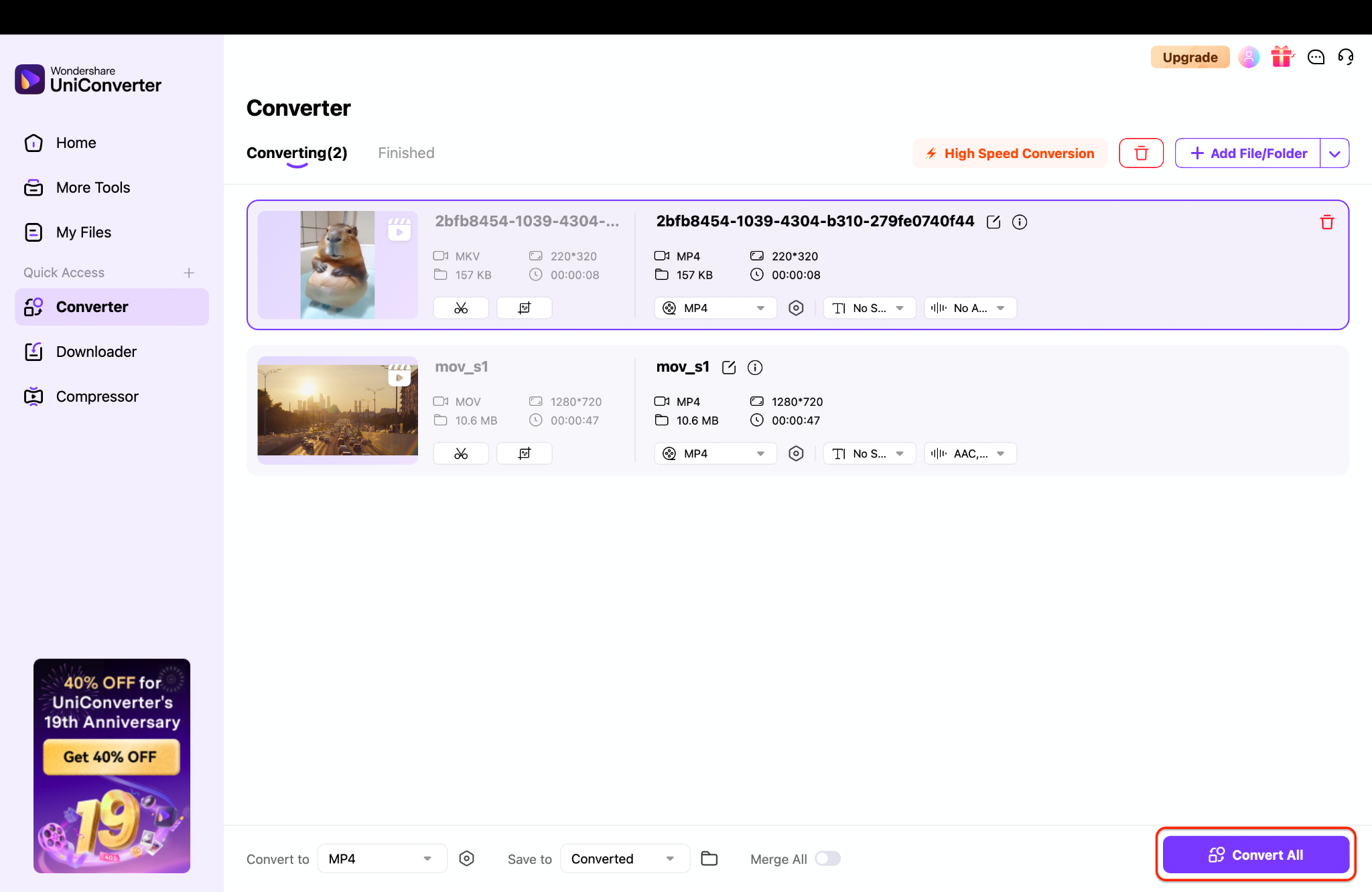Click the Convert All button

coord(1256,854)
